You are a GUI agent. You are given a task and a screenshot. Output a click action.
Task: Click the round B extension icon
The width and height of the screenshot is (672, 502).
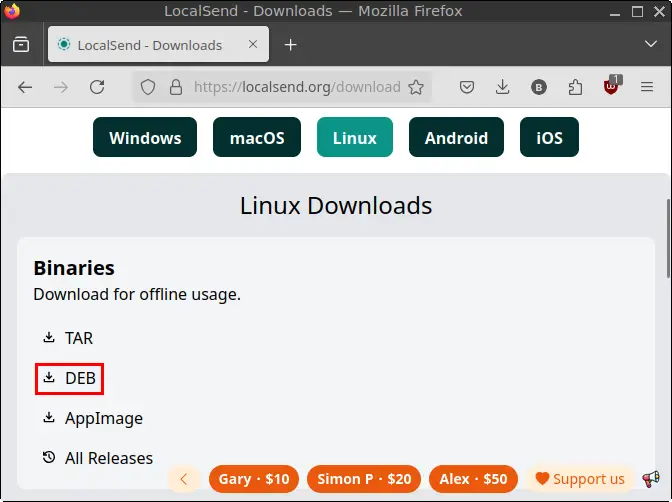539,87
